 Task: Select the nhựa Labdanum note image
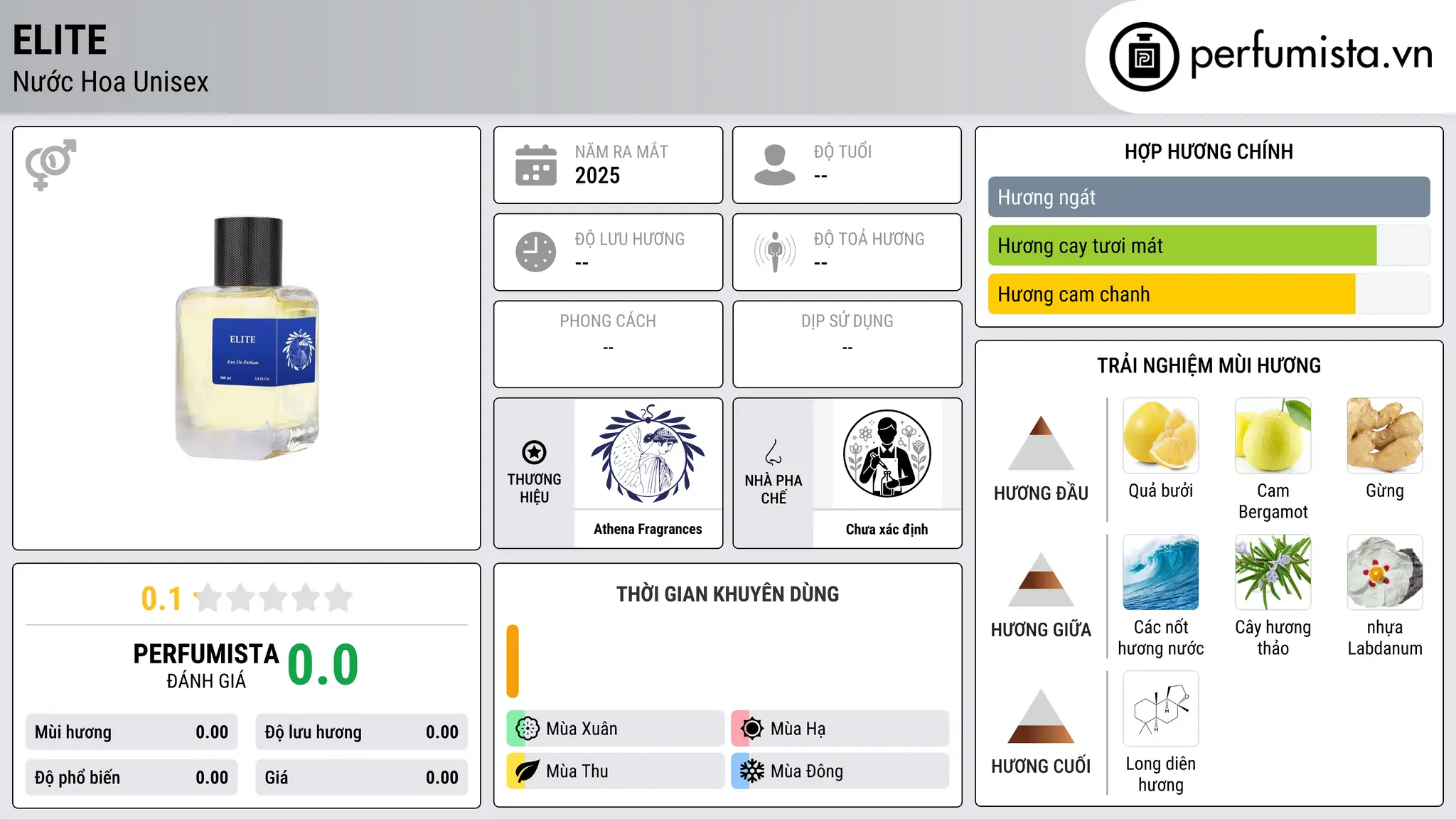pyautogui.click(x=1385, y=572)
